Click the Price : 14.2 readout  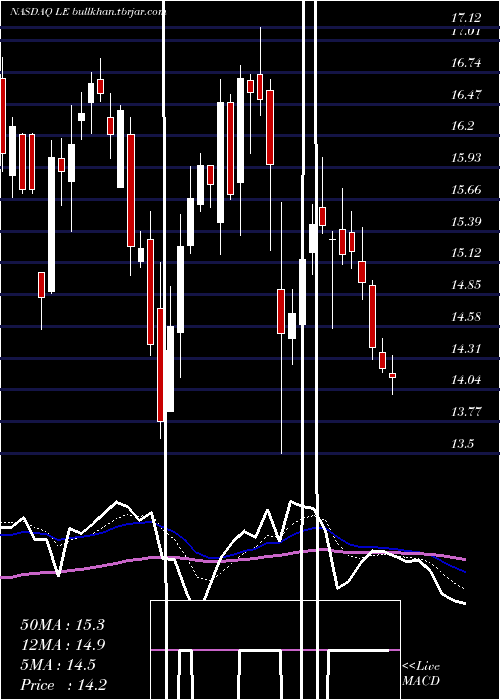click(x=63, y=685)
